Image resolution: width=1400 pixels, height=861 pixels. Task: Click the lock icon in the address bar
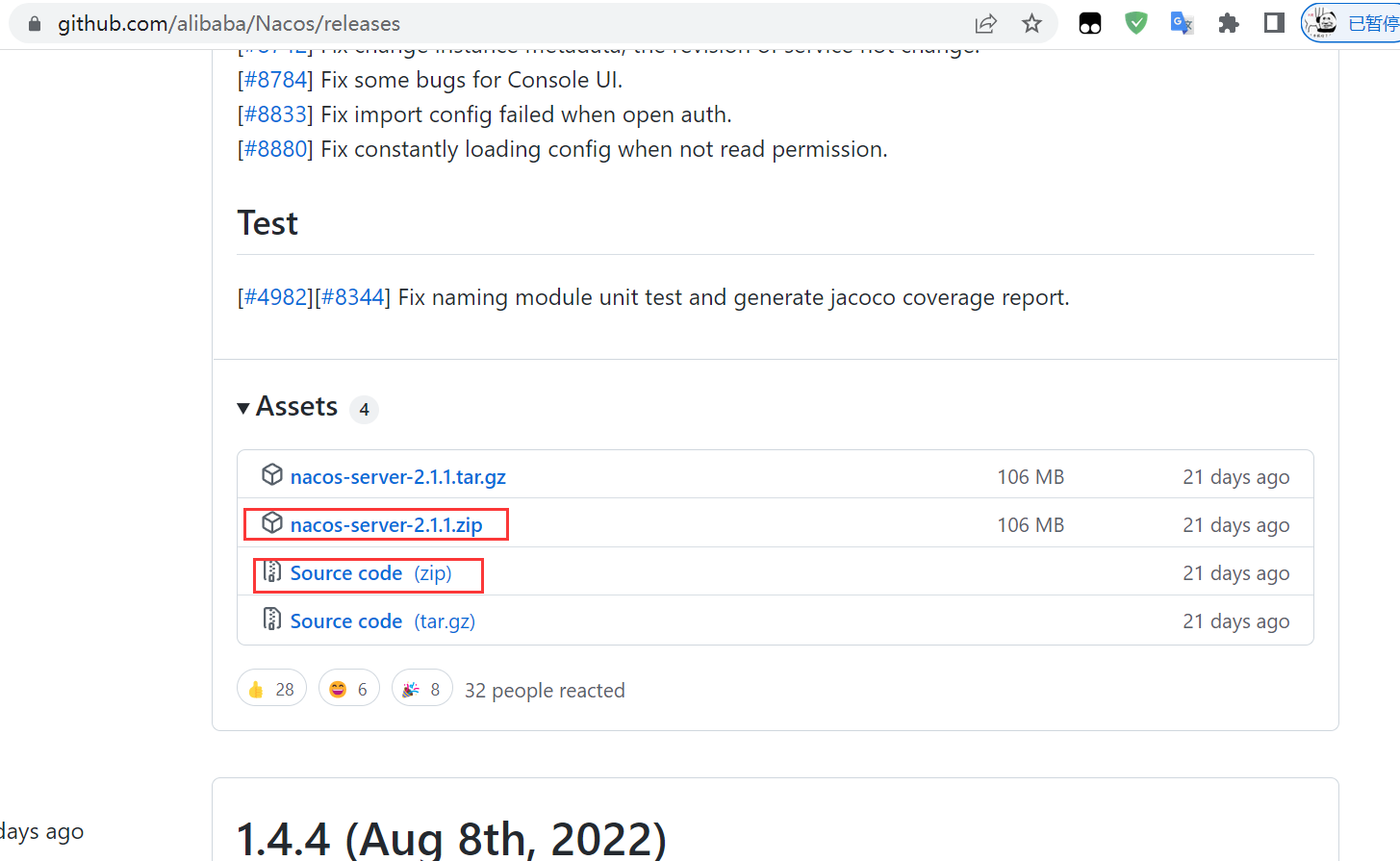[x=35, y=24]
